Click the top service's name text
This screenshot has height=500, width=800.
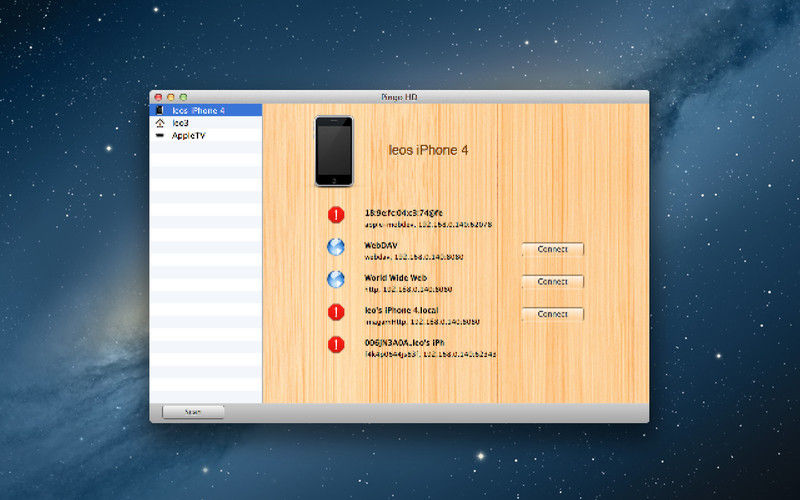tap(404, 213)
